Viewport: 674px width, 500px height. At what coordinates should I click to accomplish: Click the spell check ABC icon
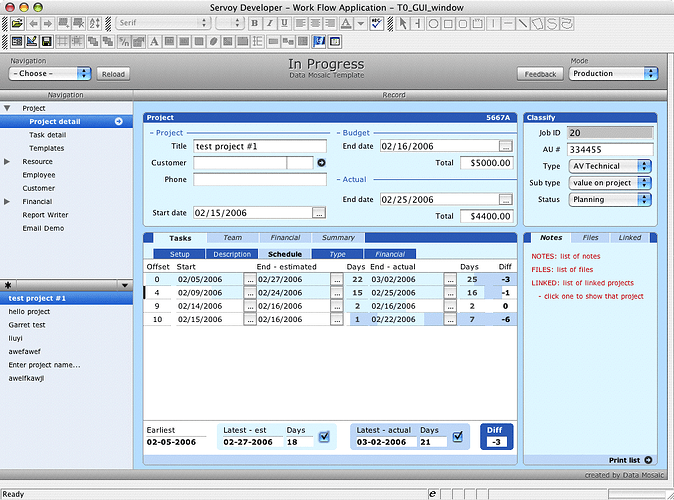coord(377,23)
